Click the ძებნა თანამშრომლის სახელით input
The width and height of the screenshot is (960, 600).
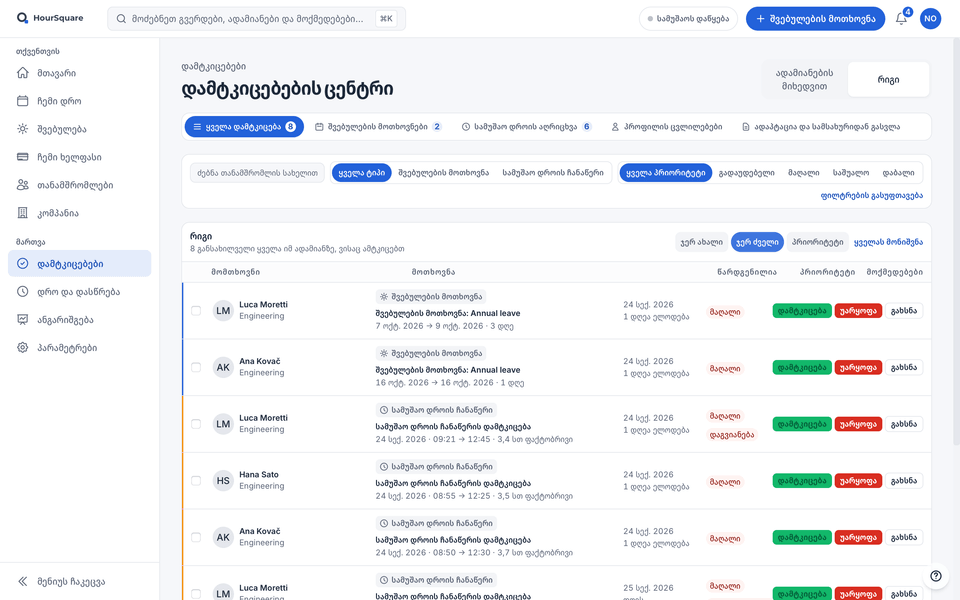point(257,173)
